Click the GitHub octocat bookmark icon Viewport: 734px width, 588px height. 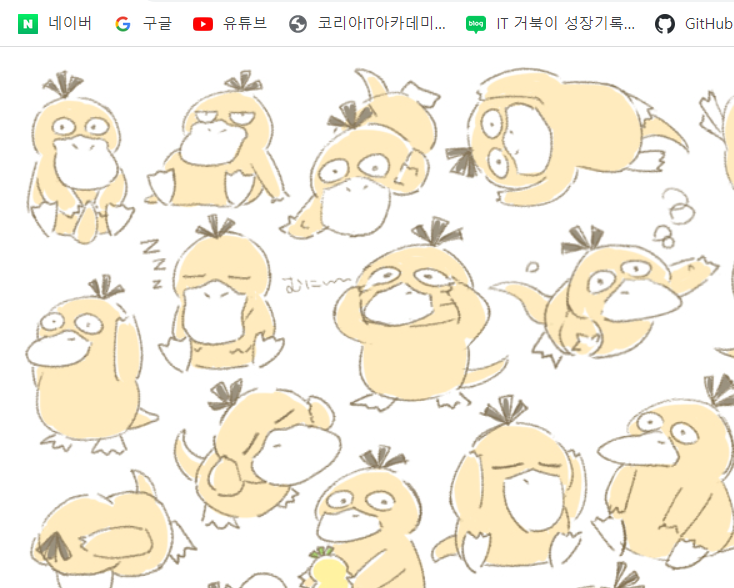[664, 24]
